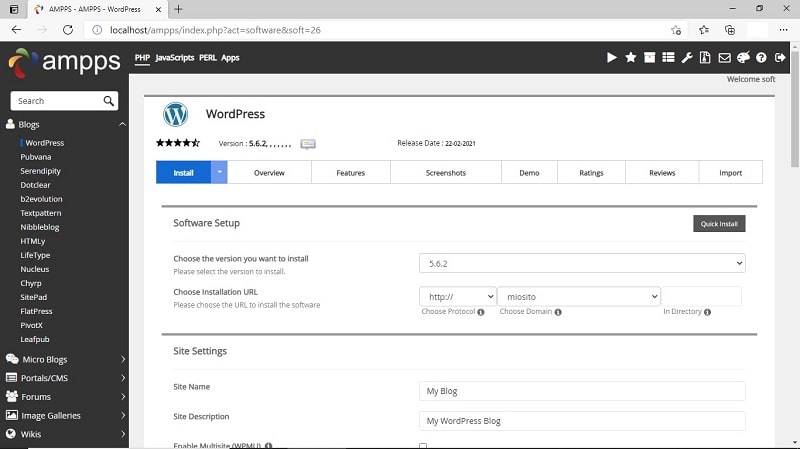
Task: Click the browser back arrow
Action: pos(16,30)
